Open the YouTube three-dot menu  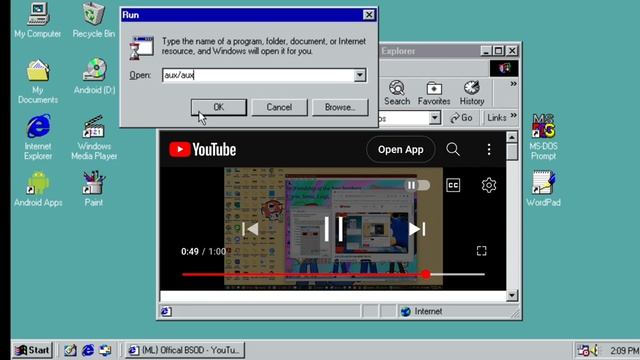[x=489, y=149]
